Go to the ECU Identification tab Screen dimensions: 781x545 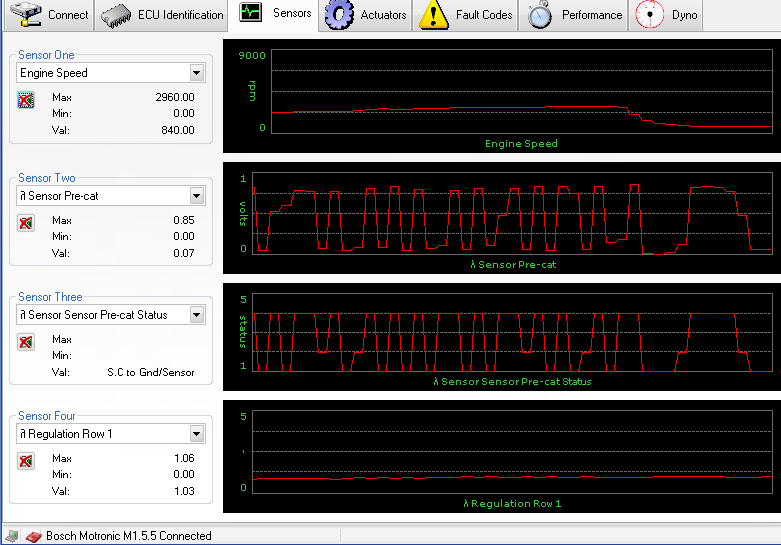pos(180,15)
